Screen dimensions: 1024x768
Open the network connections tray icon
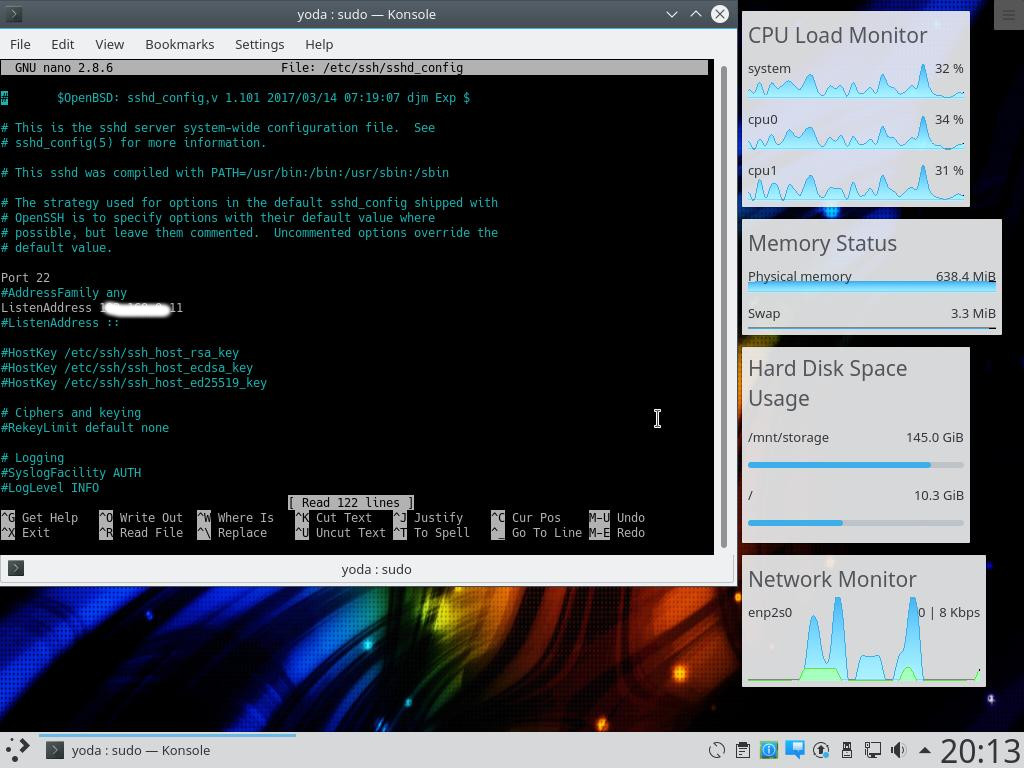click(873, 750)
